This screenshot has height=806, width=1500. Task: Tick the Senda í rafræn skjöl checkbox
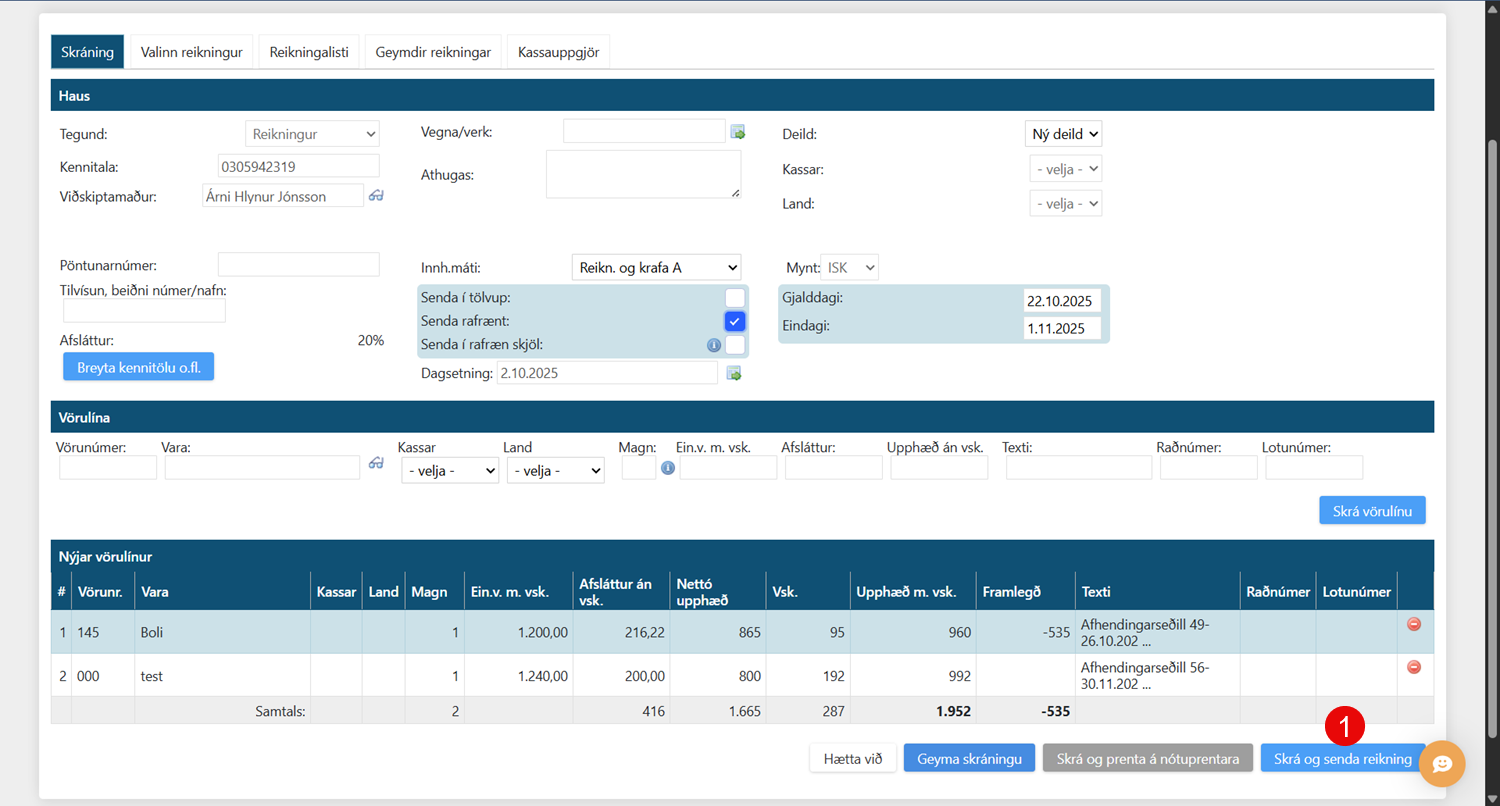(735, 345)
